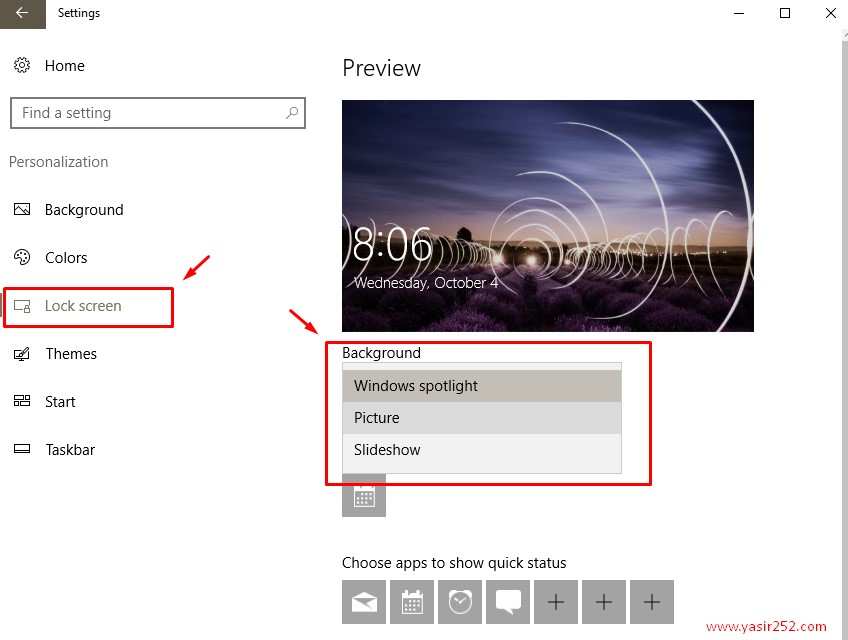Screen dimensions: 848x640
Task: Open Start settings in the sidebar
Action: (60, 401)
